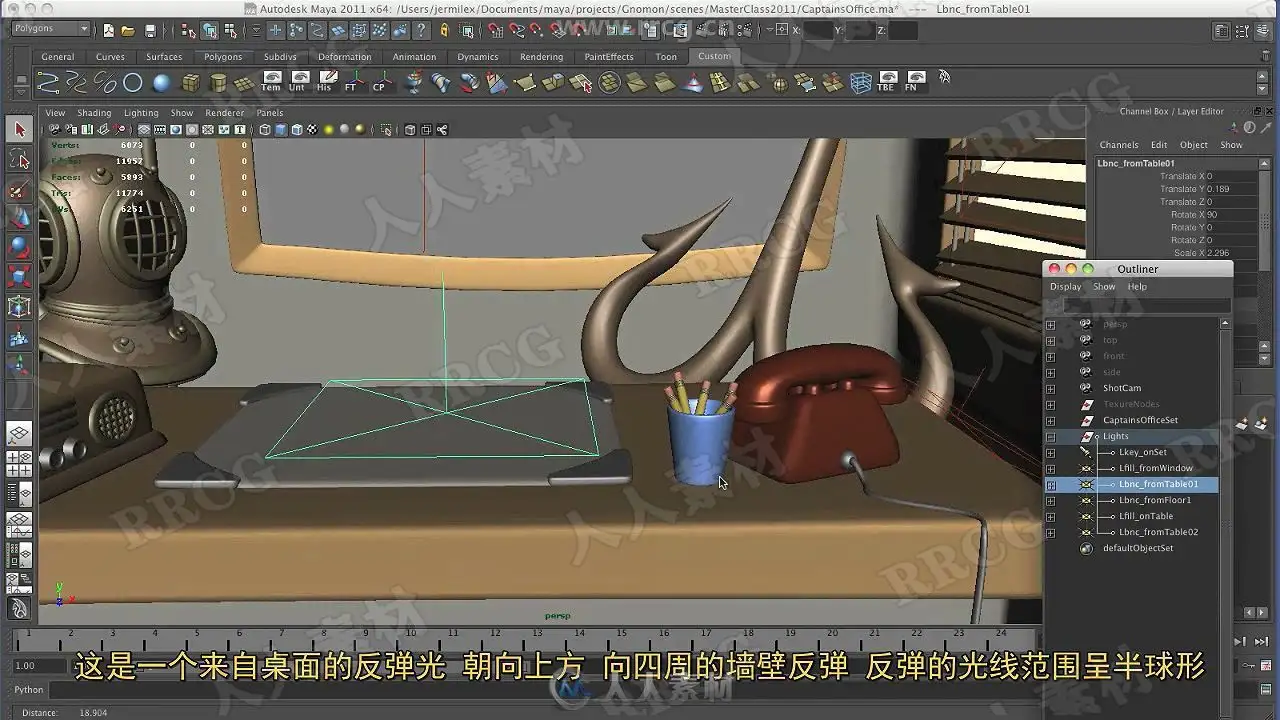Expand TexureNodes node in Outliner
This screenshot has width=1280, height=720.
coord(1050,405)
